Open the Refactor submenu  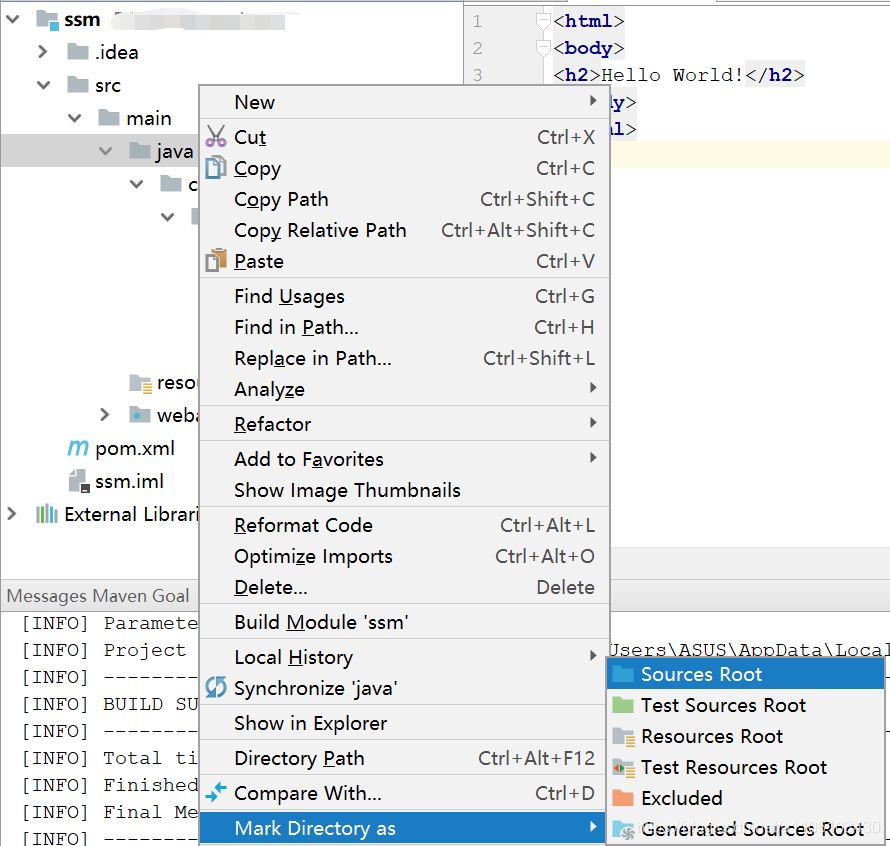[x=405, y=424]
